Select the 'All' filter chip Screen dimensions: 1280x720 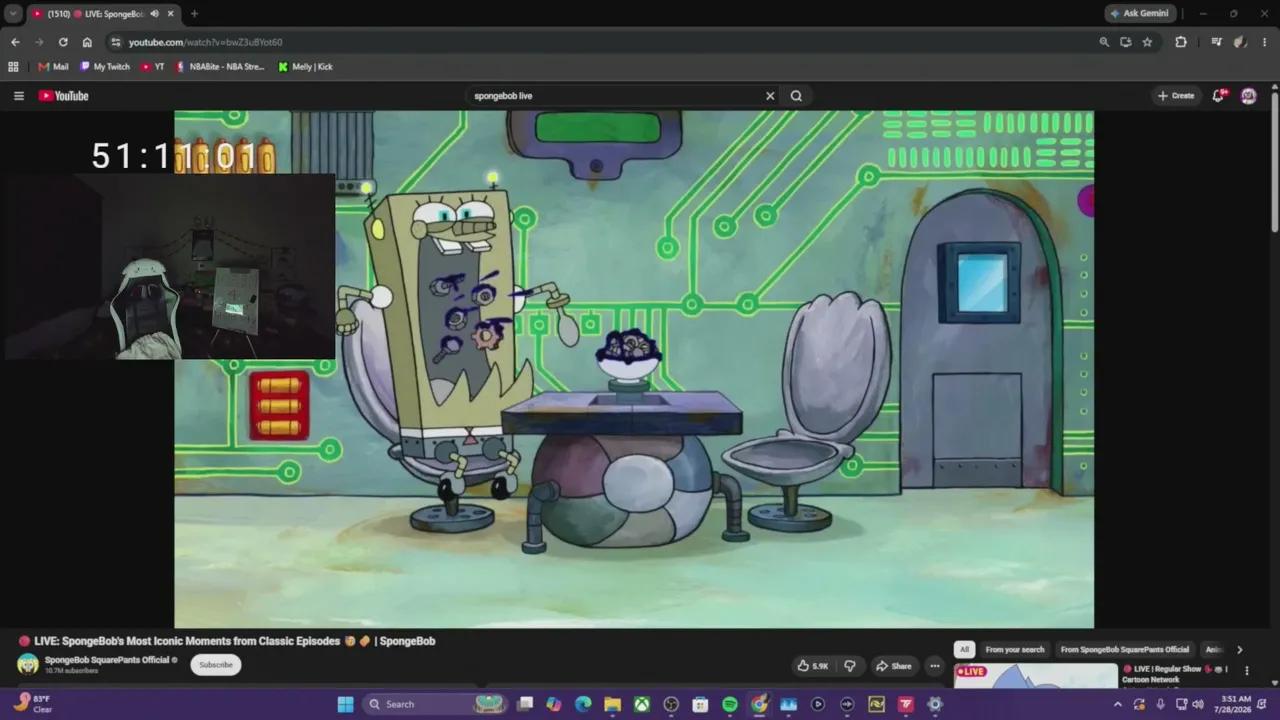click(964, 650)
